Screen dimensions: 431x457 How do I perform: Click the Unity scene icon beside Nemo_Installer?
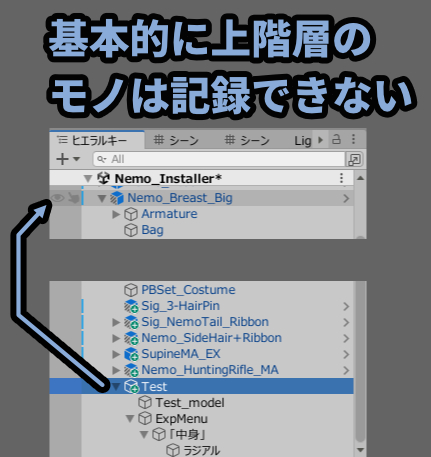[103, 178]
